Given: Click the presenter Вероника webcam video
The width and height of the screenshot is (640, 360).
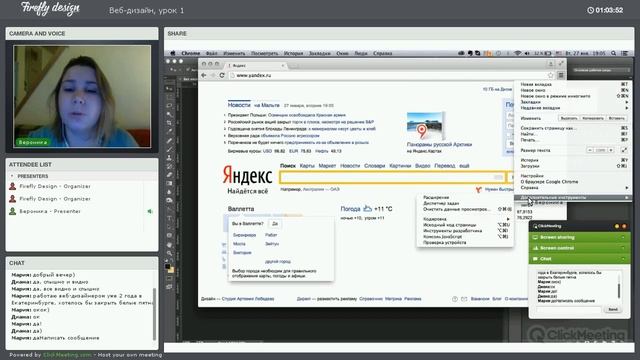Looking at the screenshot, I should click(x=82, y=96).
